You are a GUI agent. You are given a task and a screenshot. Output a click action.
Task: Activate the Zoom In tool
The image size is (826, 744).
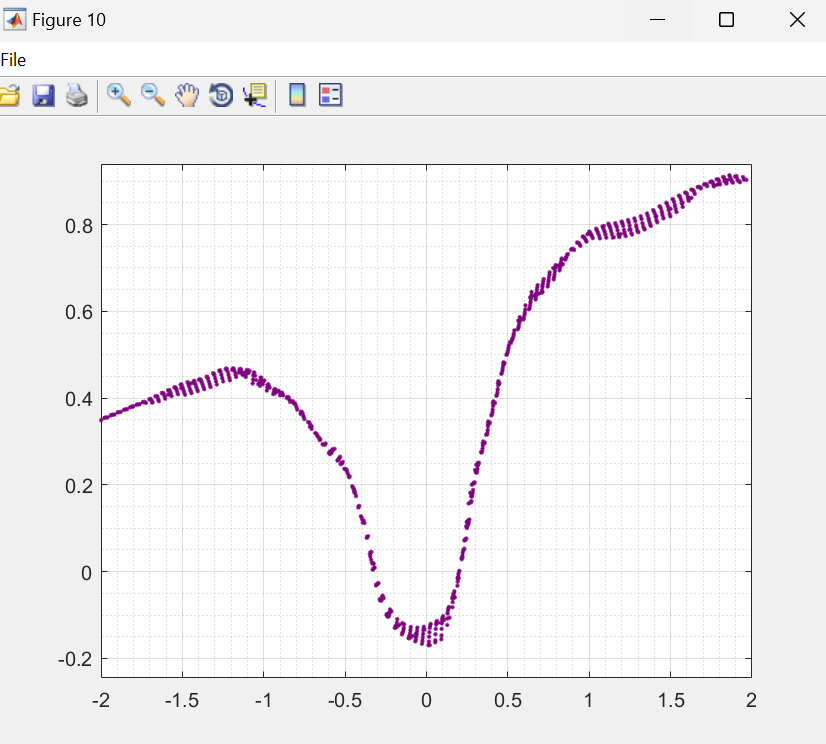coord(119,96)
